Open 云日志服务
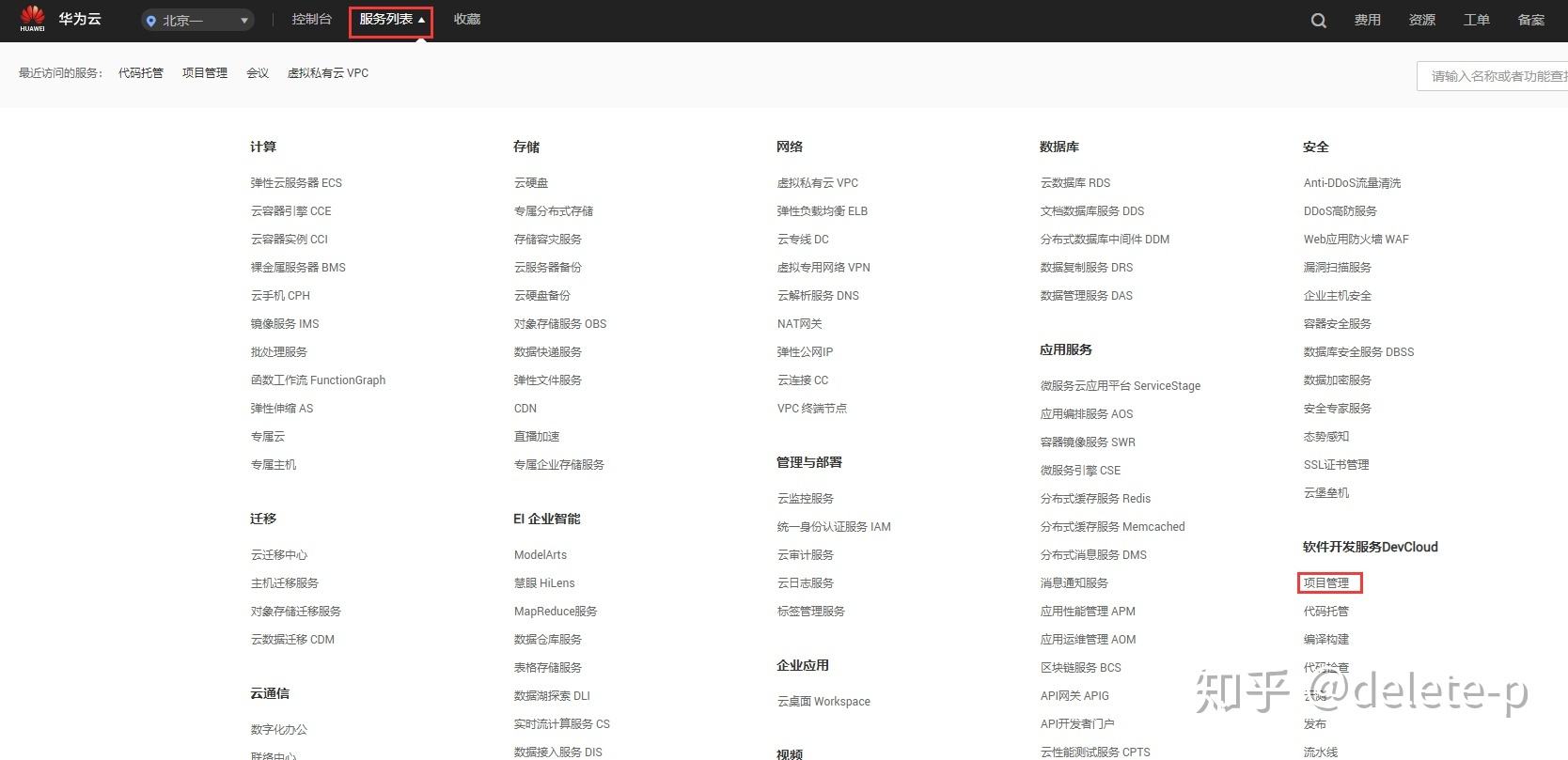1568x760 pixels. tap(806, 583)
